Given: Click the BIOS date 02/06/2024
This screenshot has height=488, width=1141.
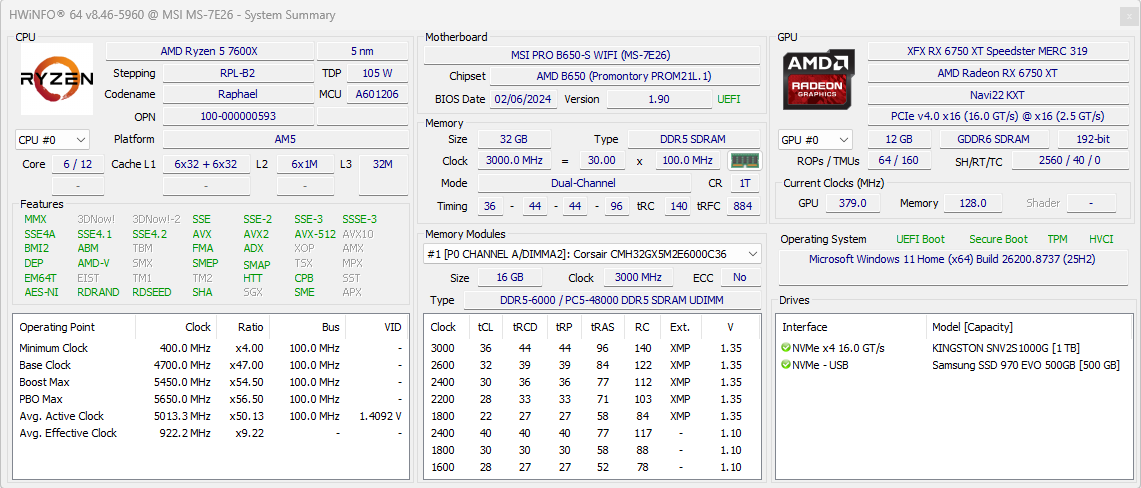Looking at the screenshot, I should click(523, 100).
